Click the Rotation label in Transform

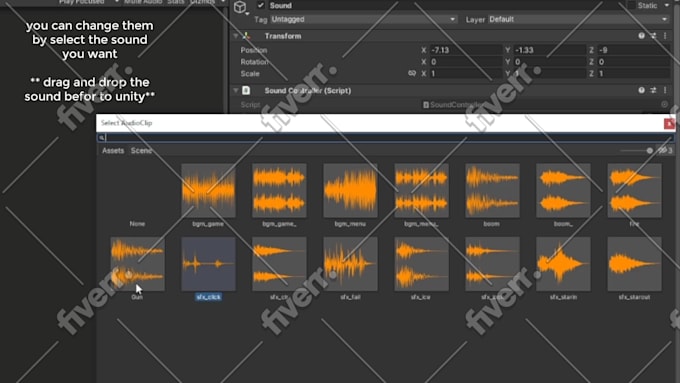tap(255, 62)
